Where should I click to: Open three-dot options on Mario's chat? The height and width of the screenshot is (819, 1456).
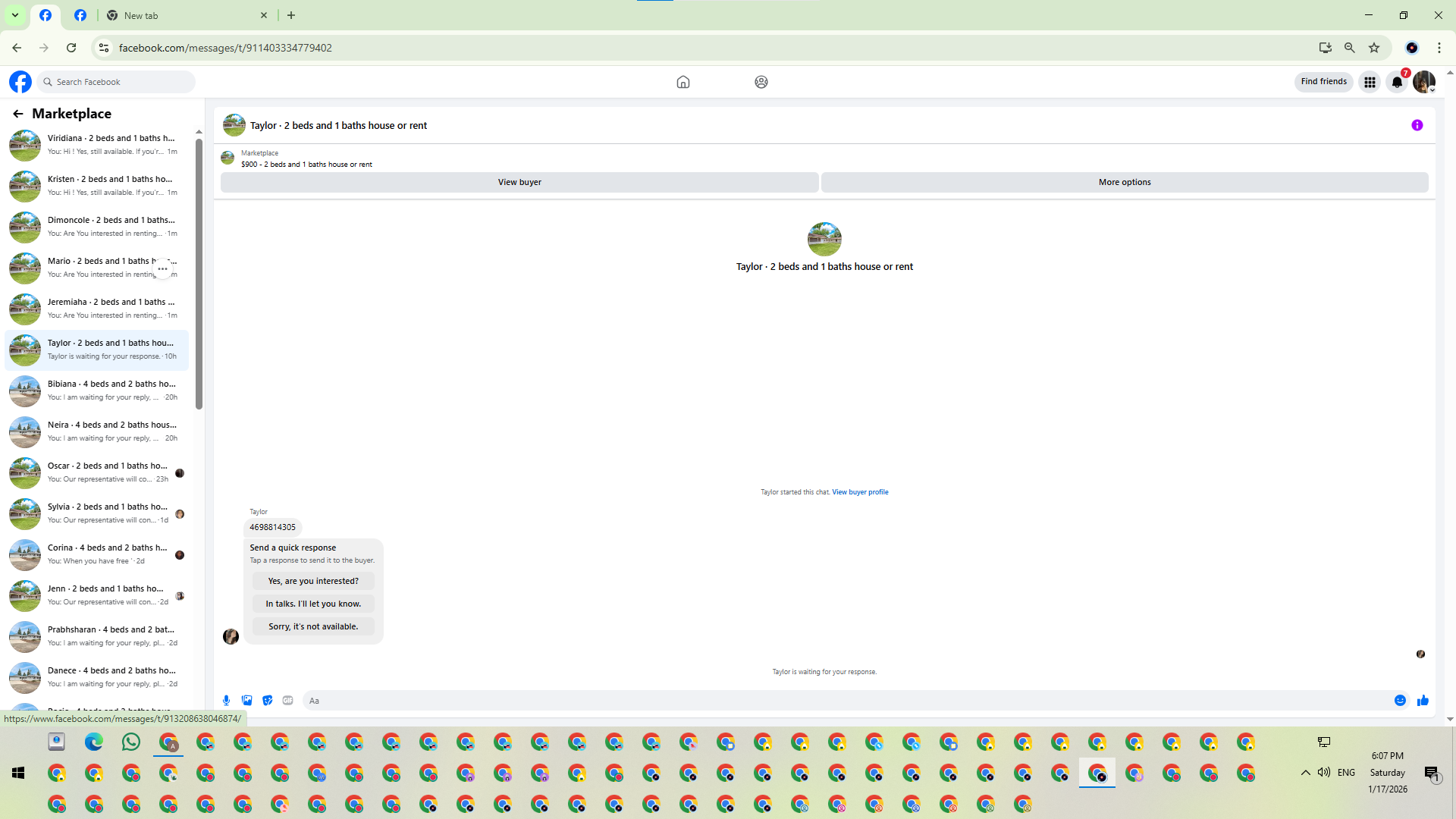[x=162, y=268]
